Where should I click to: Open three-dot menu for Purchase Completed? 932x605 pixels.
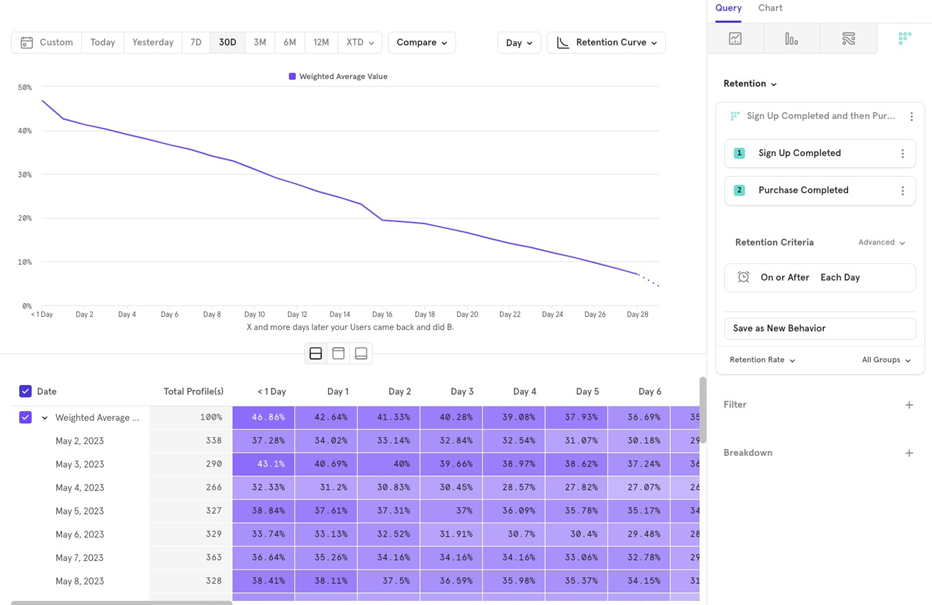902,191
